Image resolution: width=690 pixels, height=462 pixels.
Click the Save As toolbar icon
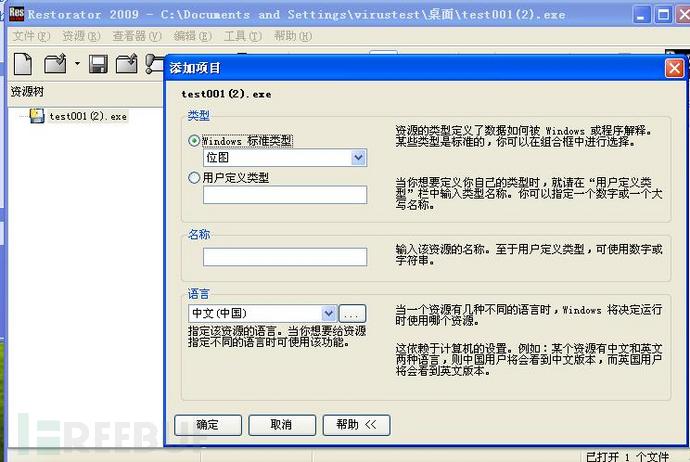pyautogui.click(x=127, y=64)
